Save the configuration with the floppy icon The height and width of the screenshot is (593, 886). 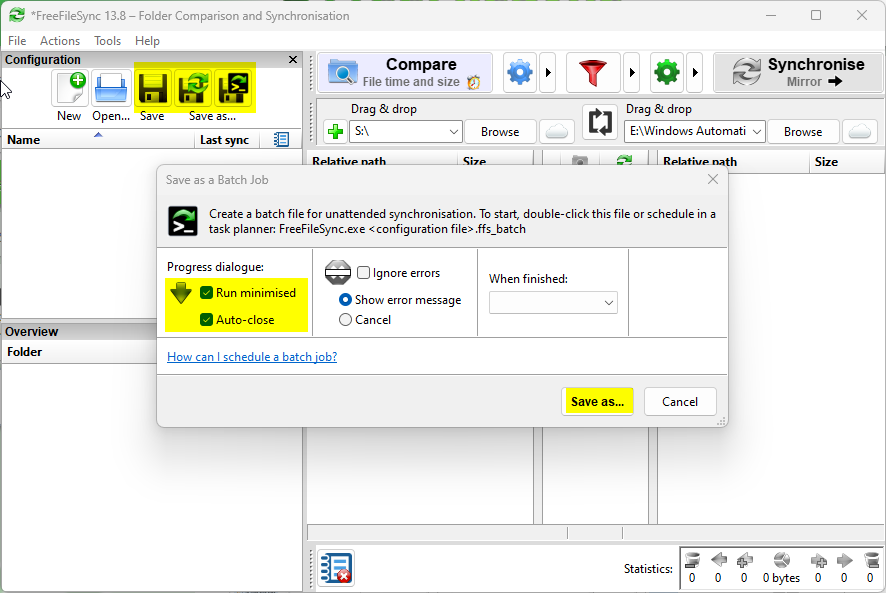[x=153, y=88]
